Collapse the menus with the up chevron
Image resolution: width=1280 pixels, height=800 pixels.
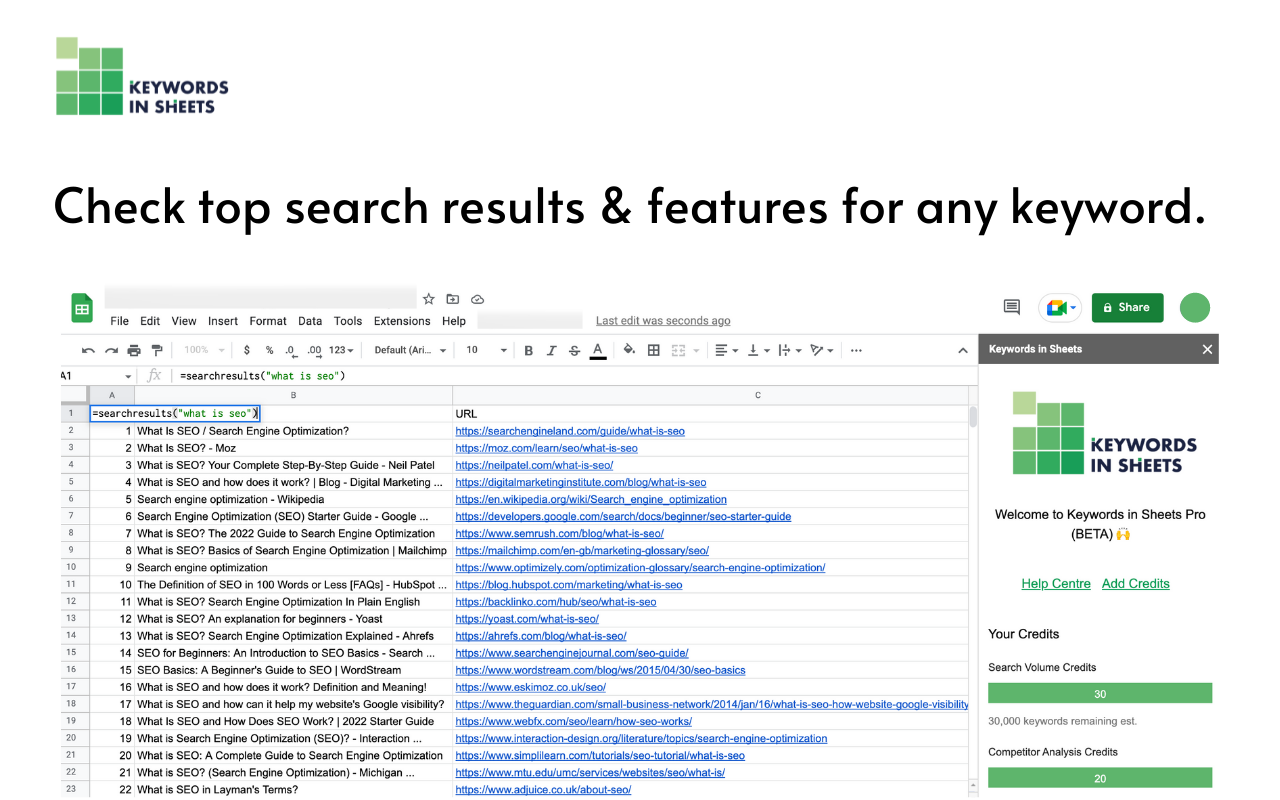point(963,351)
